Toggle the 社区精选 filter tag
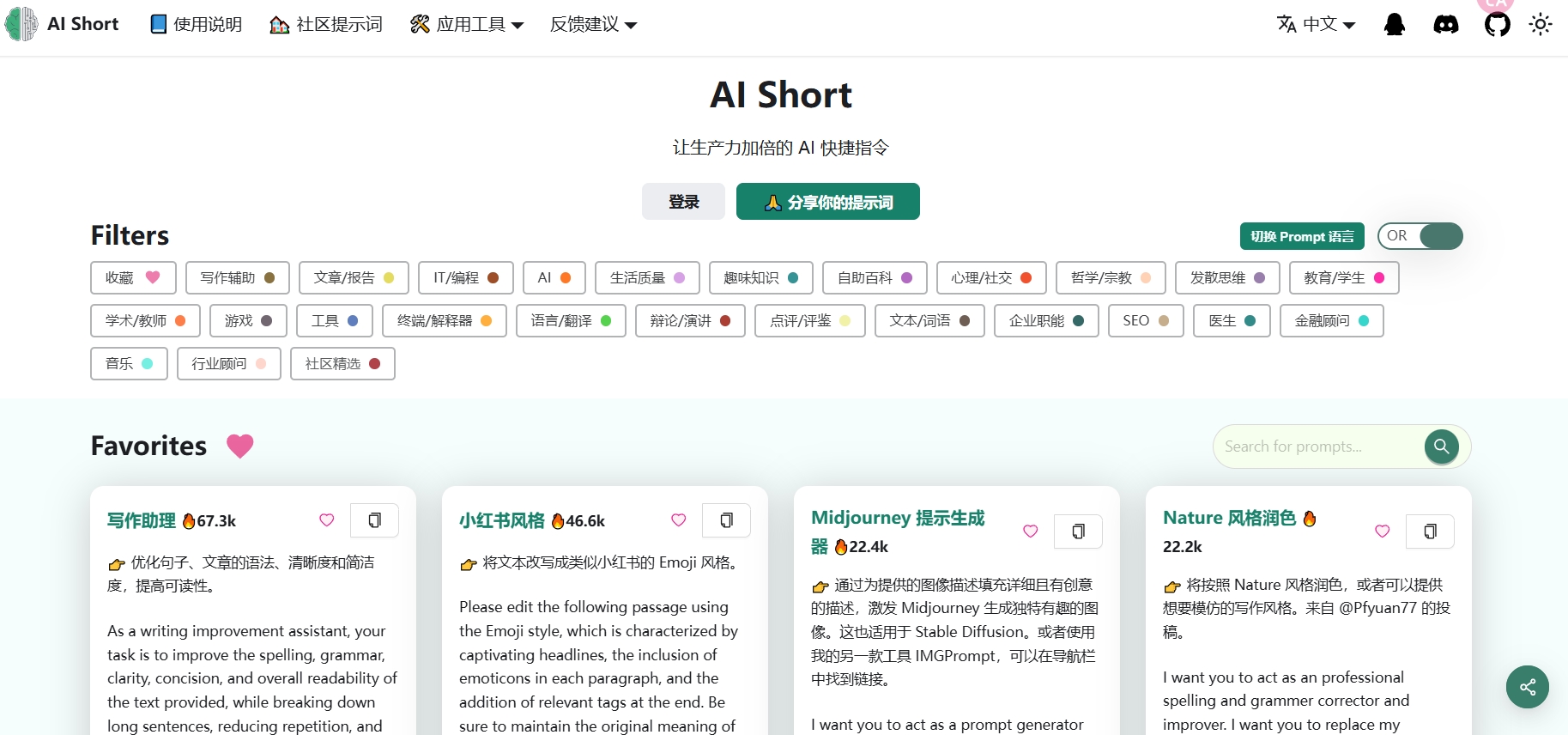Image resolution: width=1568 pixels, height=735 pixels. (x=342, y=364)
